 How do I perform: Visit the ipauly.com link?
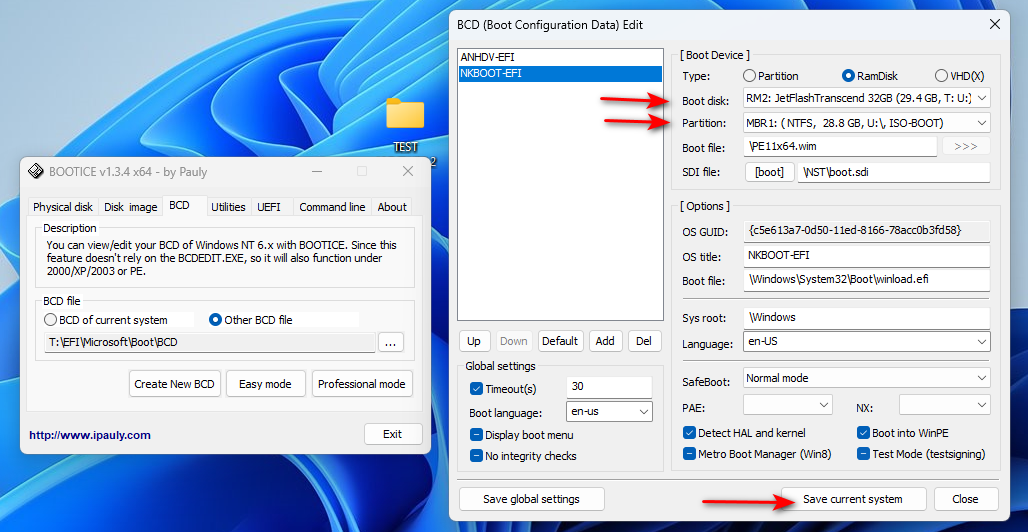pos(90,434)
